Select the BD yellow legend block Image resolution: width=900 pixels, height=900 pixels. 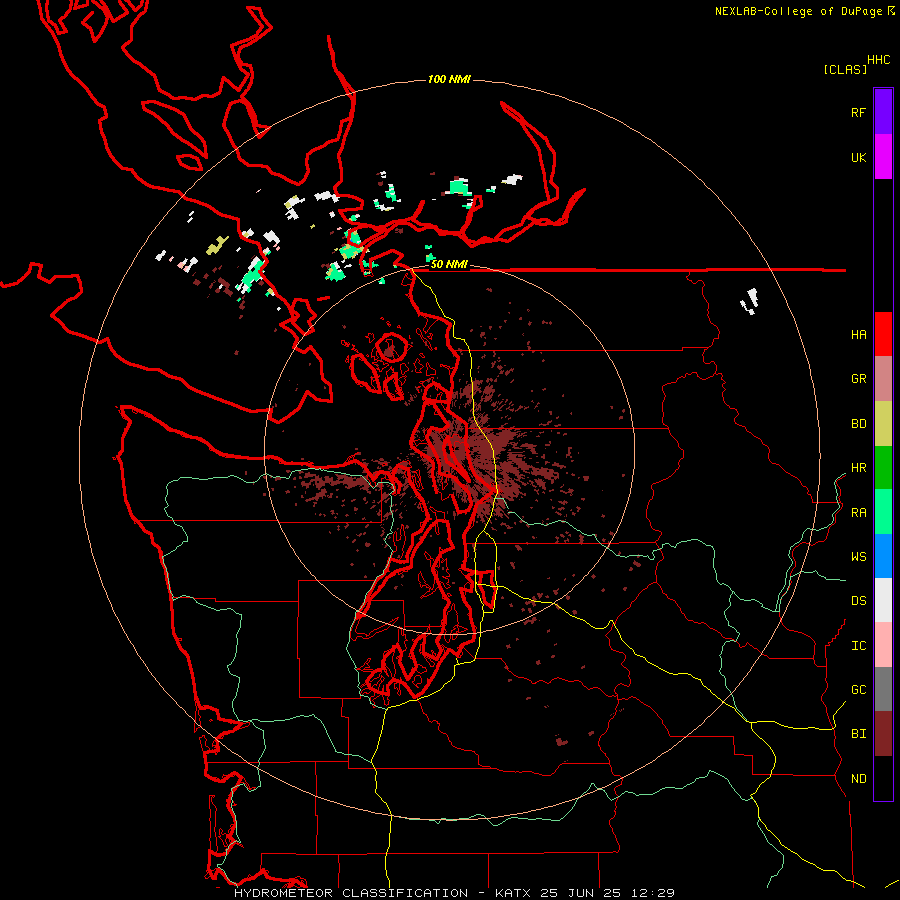(883, 424)
